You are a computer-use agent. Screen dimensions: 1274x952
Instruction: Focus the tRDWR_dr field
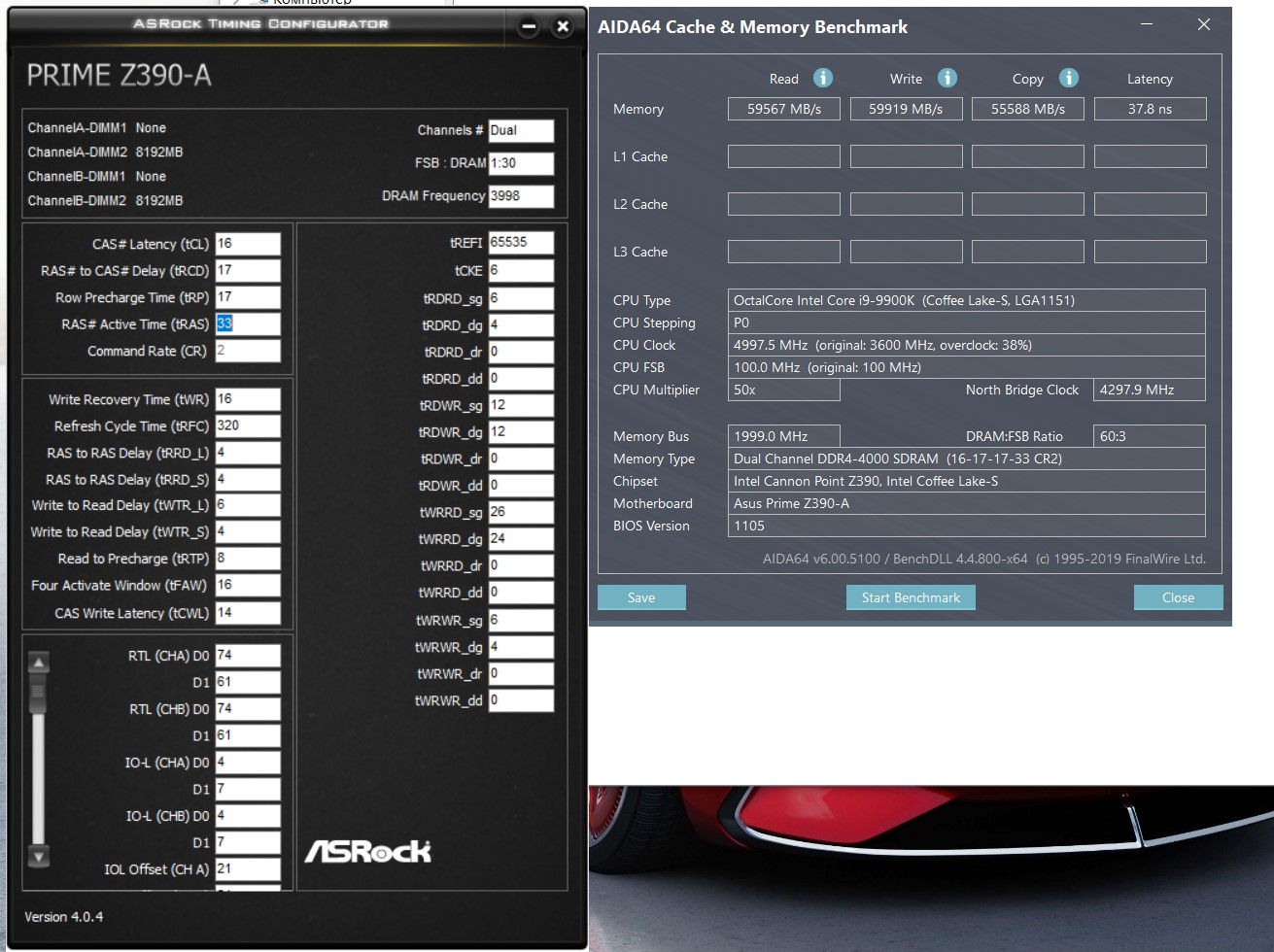(521, 459)
